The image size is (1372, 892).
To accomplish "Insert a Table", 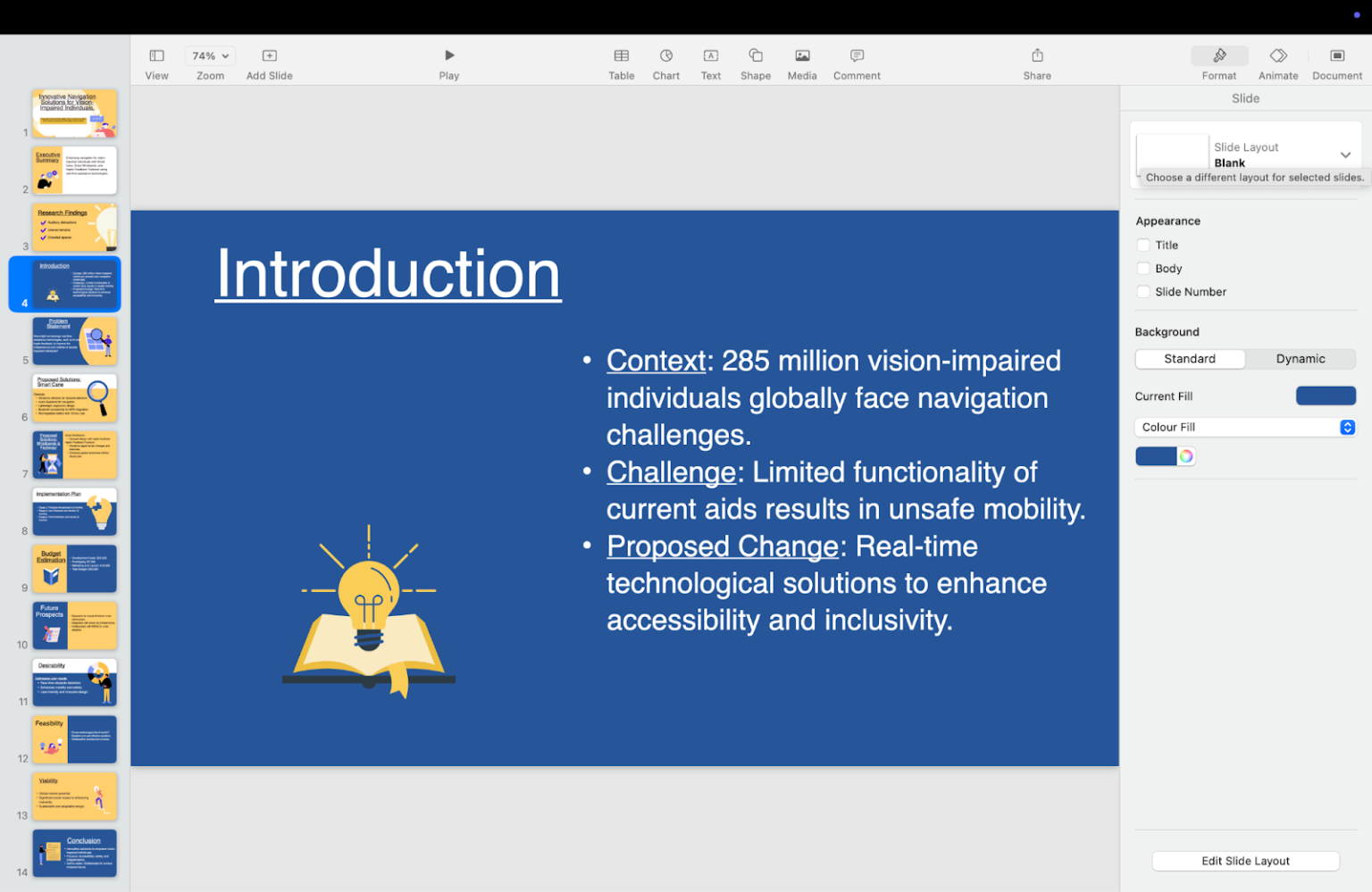I will click(x=621, y=63).
